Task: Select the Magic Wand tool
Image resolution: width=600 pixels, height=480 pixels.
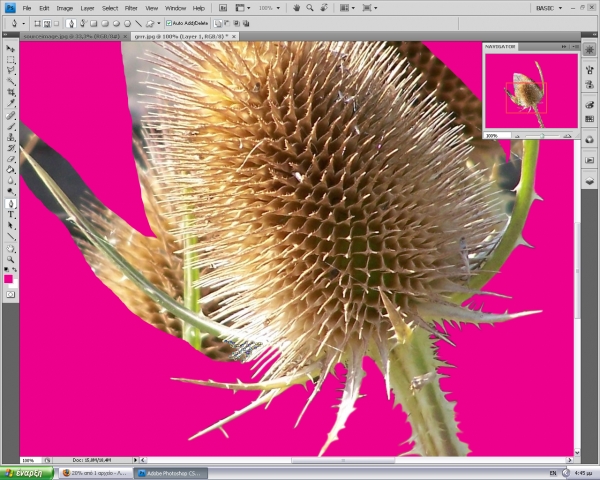Action: click(10, 81)
